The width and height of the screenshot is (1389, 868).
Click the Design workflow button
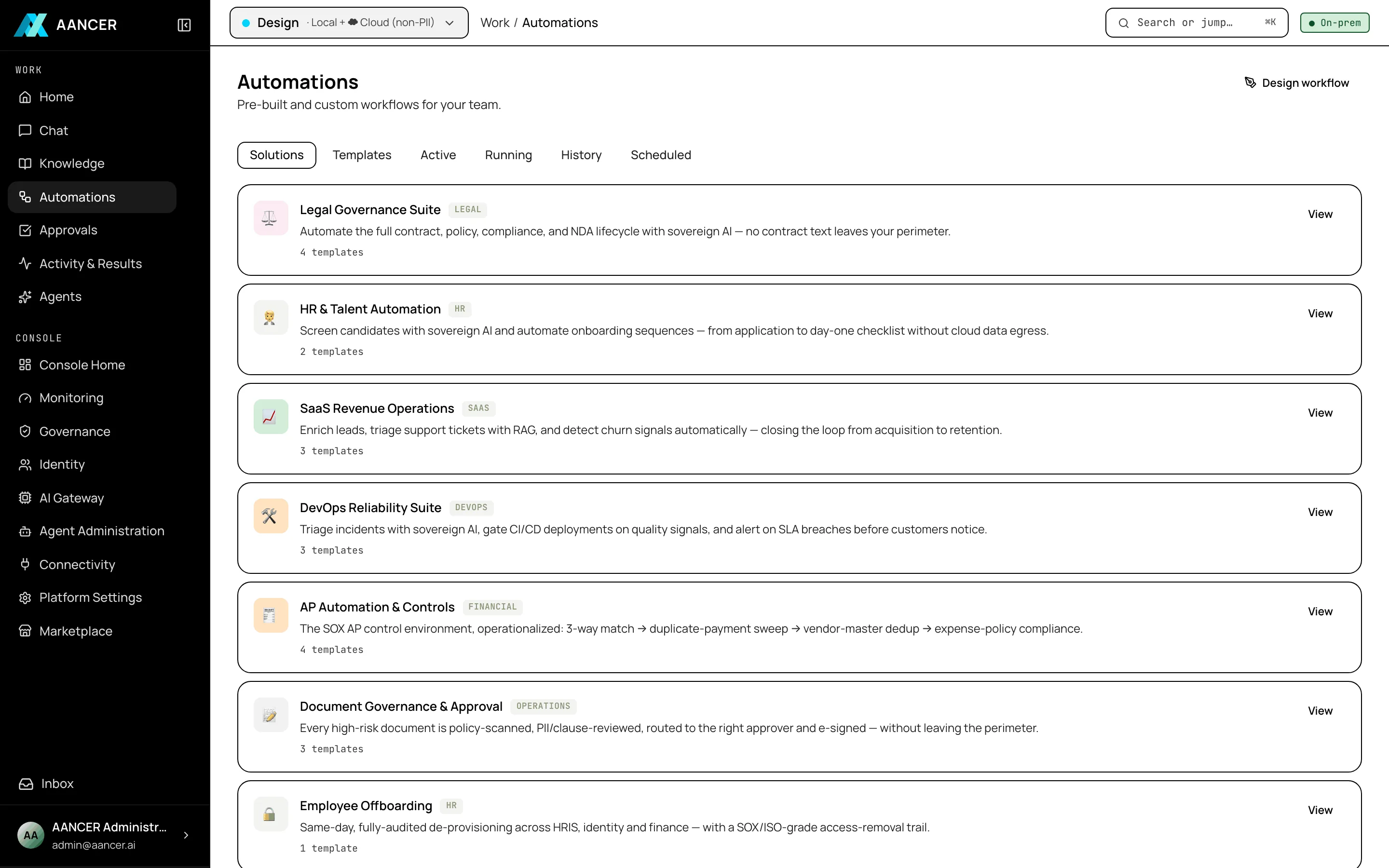point(1297,82)
